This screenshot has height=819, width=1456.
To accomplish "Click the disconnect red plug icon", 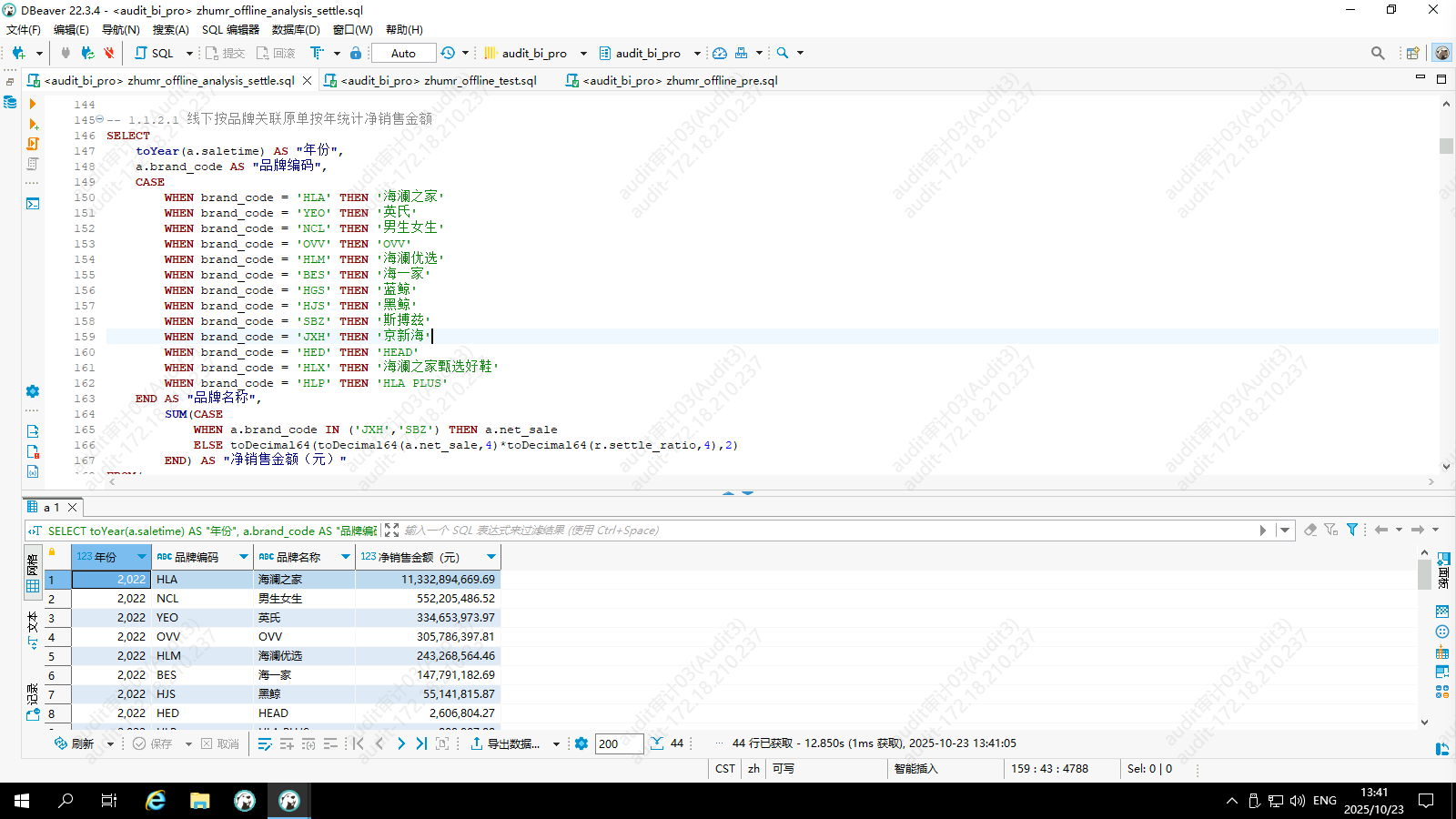I will coord(109,53).
